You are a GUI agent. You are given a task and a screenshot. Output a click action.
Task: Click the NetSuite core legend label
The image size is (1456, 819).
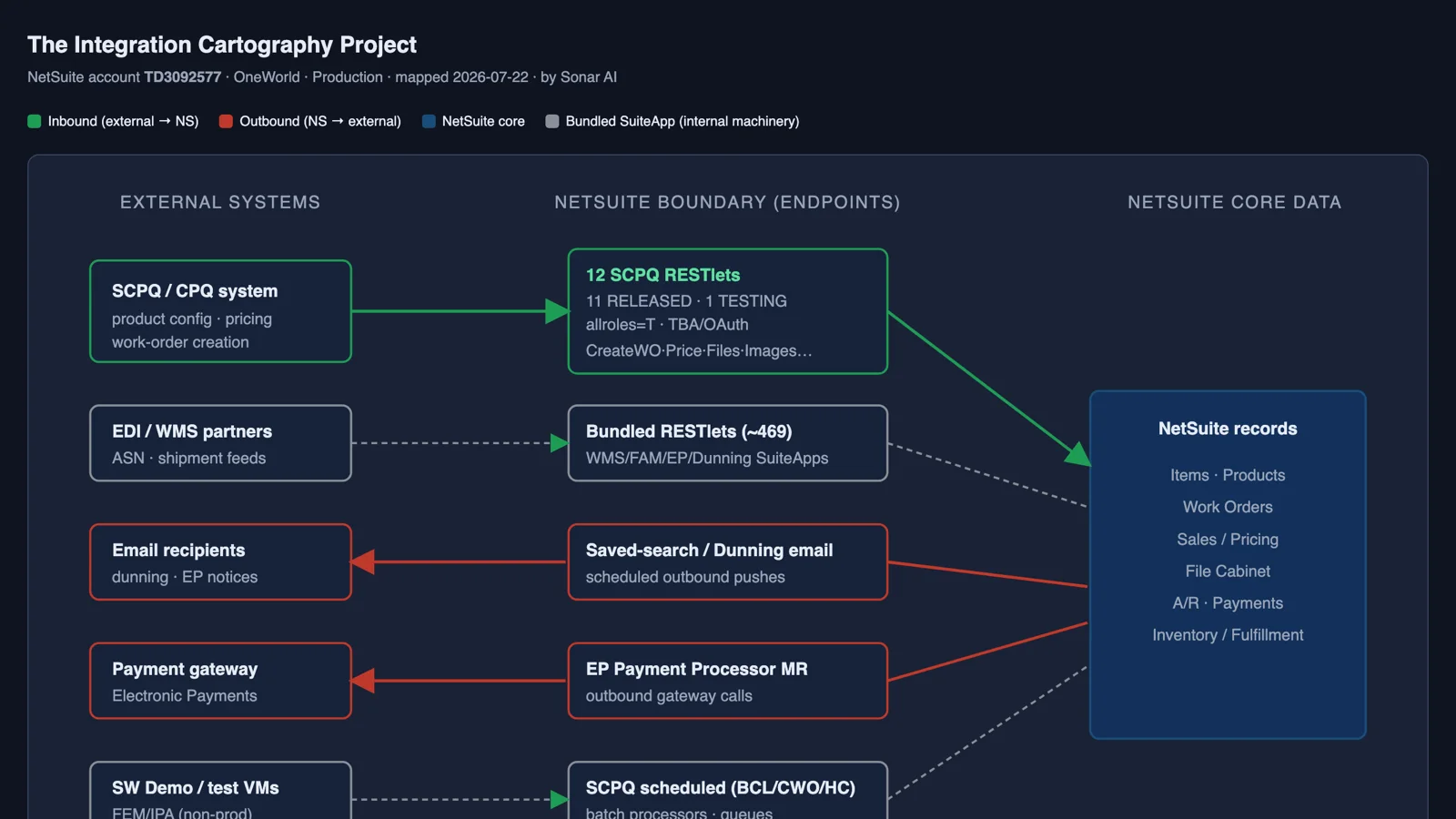(483, 121)
